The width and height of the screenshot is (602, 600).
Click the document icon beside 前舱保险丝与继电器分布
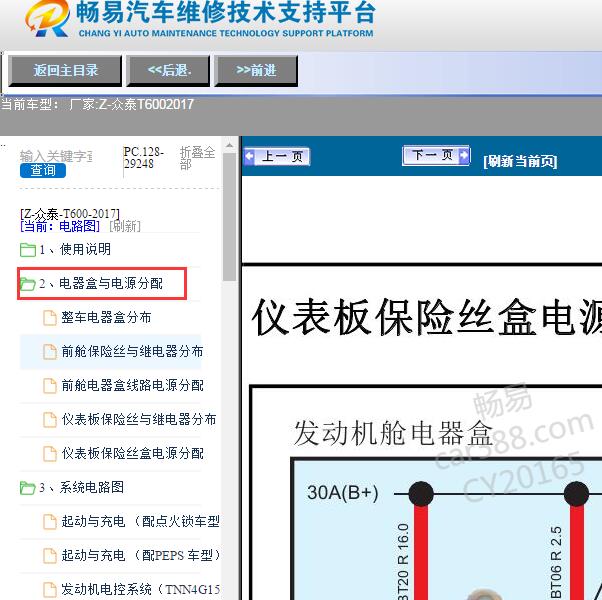50,352
